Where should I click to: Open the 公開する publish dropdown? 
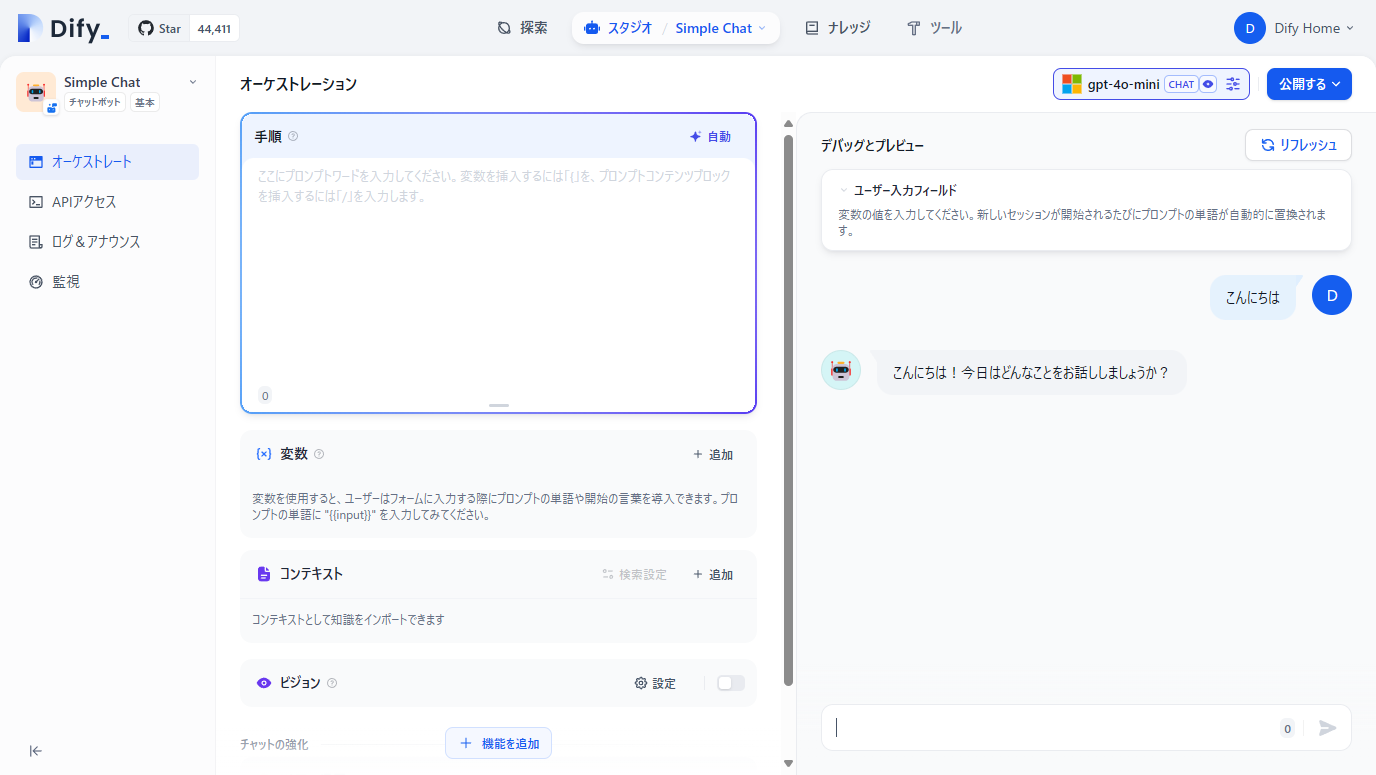(x=1309, y=84)
